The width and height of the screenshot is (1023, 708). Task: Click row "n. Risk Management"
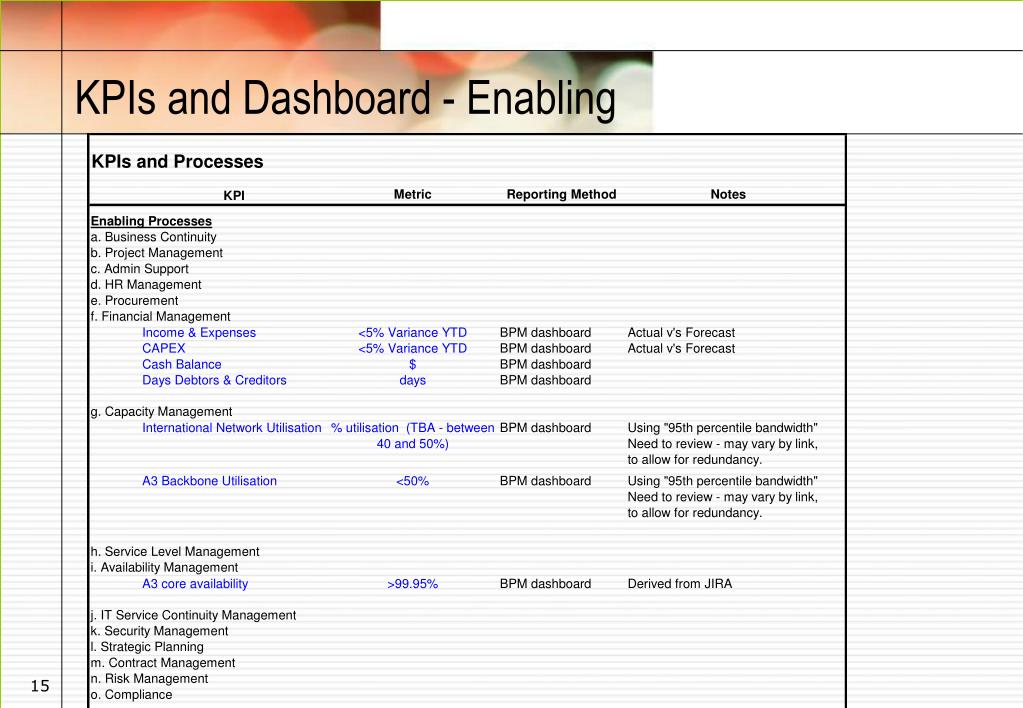tap(149, 678)
